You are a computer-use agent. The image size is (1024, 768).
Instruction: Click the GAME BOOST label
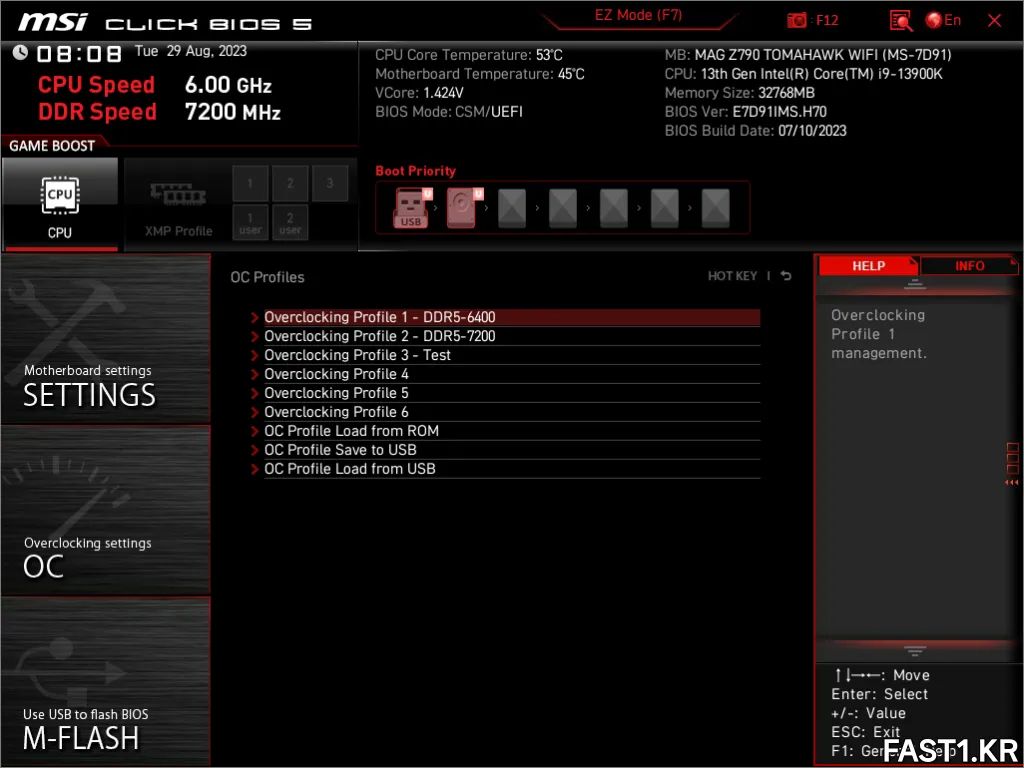point(52,146)
